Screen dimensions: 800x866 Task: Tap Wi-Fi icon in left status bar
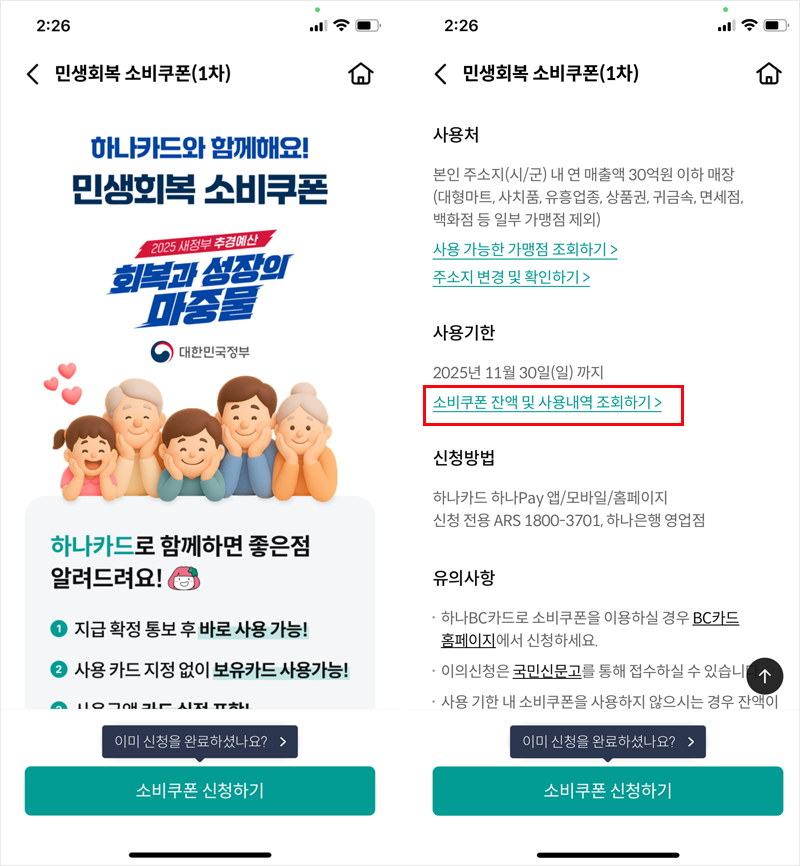tap(342, 25)
